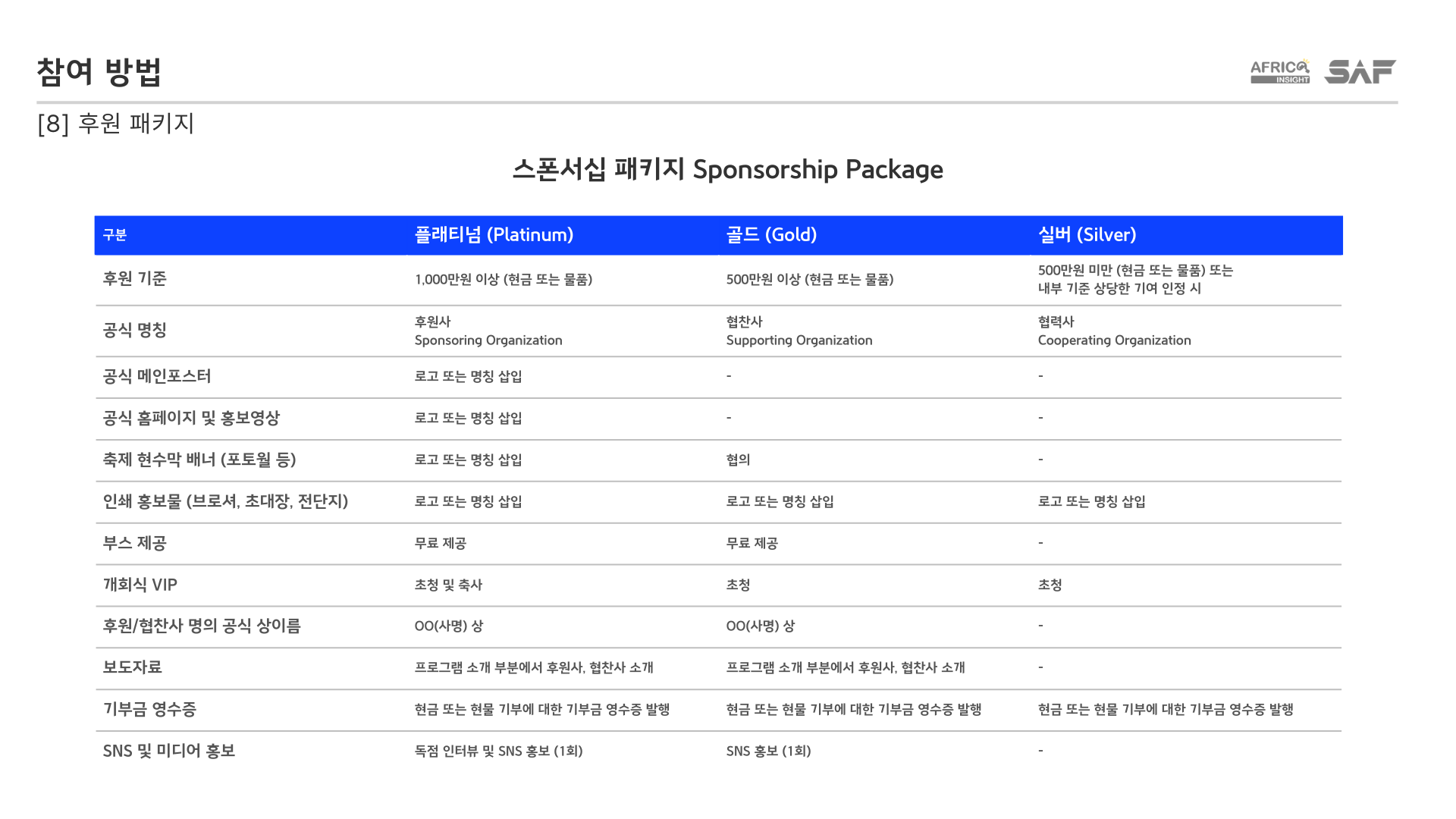Select the 실버 (Silver) column header
This screenshot has width=1456, height=819.
click(1087, 235)
